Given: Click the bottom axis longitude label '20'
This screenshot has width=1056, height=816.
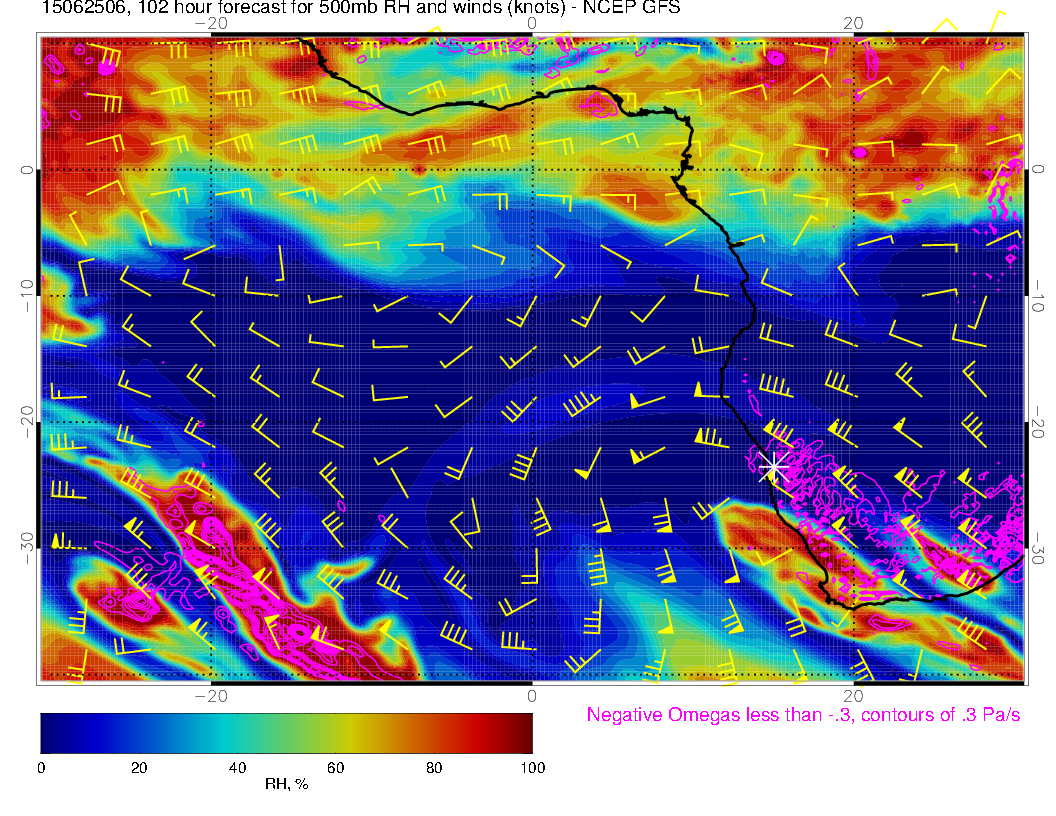Looking at the screenshot, I should tap(853, 696).
